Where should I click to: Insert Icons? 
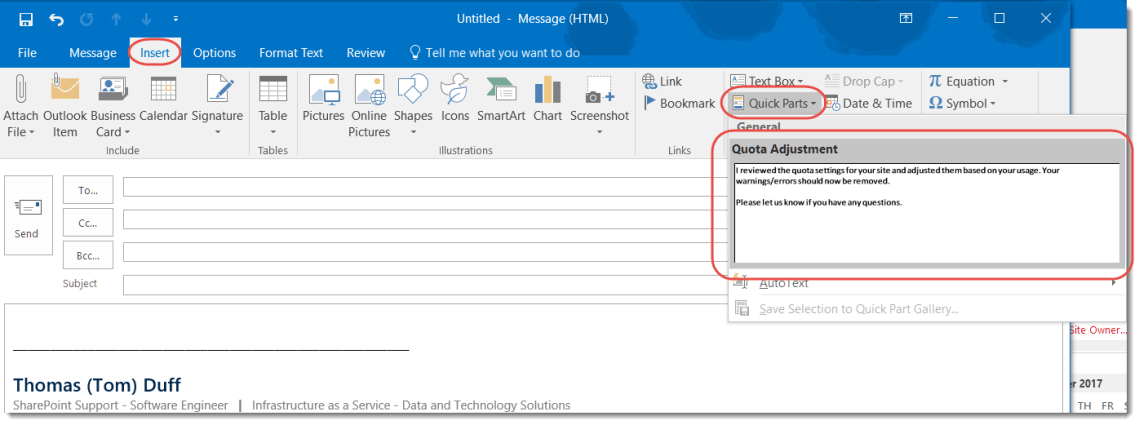pos(455,100)
